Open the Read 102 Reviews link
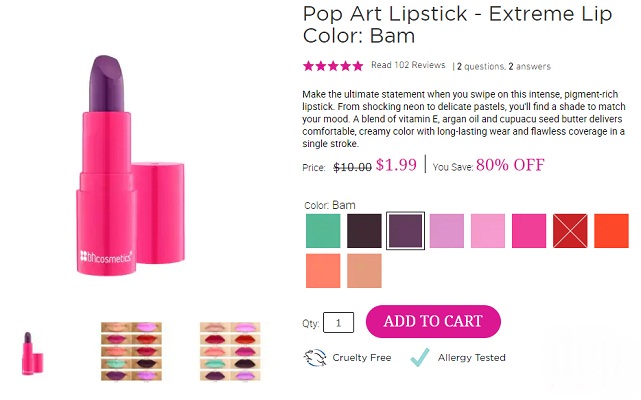Screen dimensions: 641x400 [x=408, y=66]
